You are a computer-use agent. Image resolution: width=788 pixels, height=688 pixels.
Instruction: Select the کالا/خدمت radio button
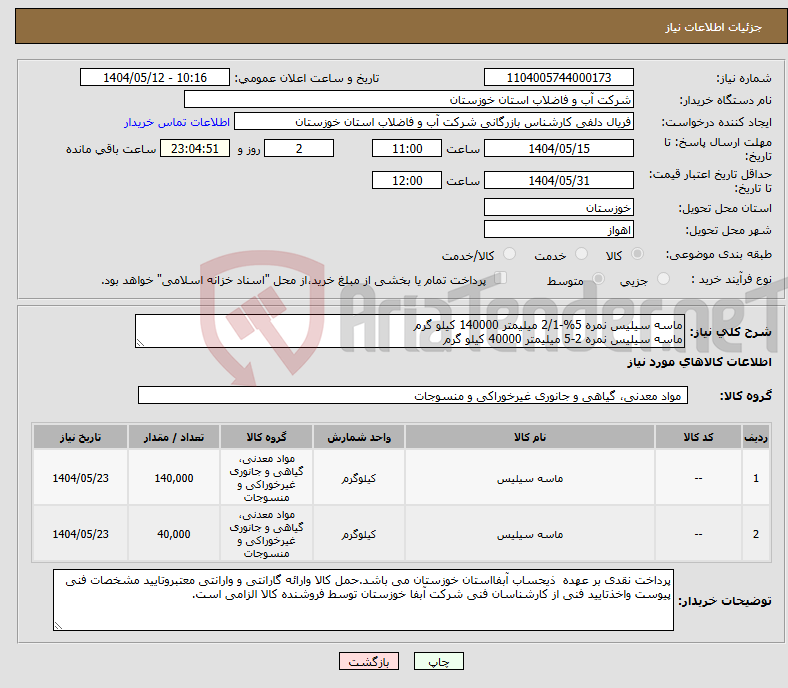[x=509, y=254]
